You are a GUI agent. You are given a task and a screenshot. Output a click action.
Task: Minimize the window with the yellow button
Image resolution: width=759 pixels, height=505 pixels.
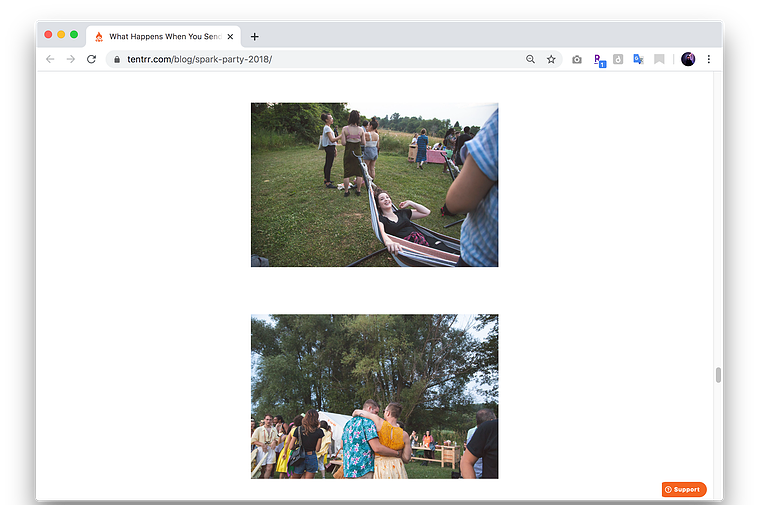pos(61,34)
